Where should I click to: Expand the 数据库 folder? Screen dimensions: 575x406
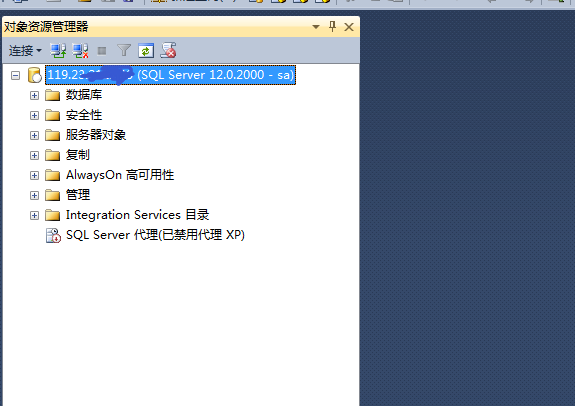tap(34, 95)
